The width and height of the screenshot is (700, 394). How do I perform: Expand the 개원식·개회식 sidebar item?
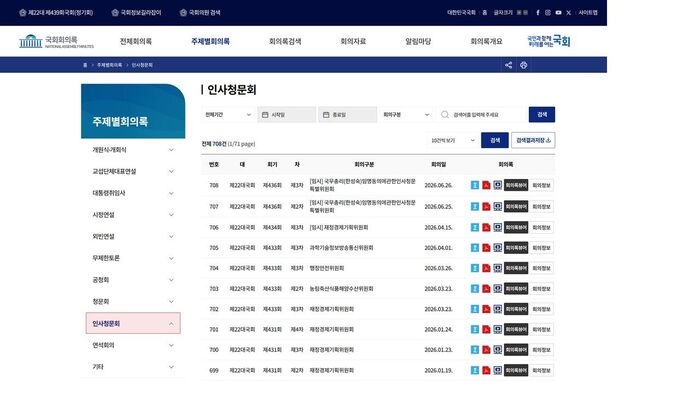pyautogui.click(x=133, y=150)
